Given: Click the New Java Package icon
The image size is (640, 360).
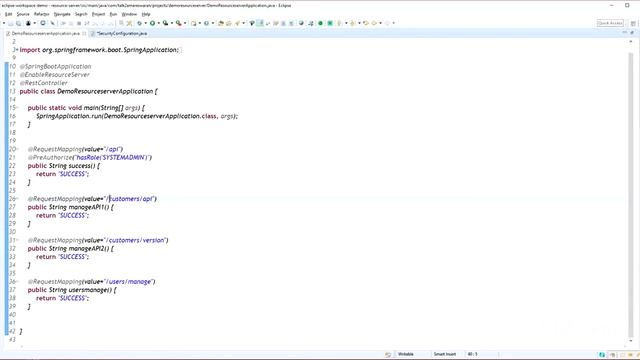Looking at the screenshot, I should 193,23.
